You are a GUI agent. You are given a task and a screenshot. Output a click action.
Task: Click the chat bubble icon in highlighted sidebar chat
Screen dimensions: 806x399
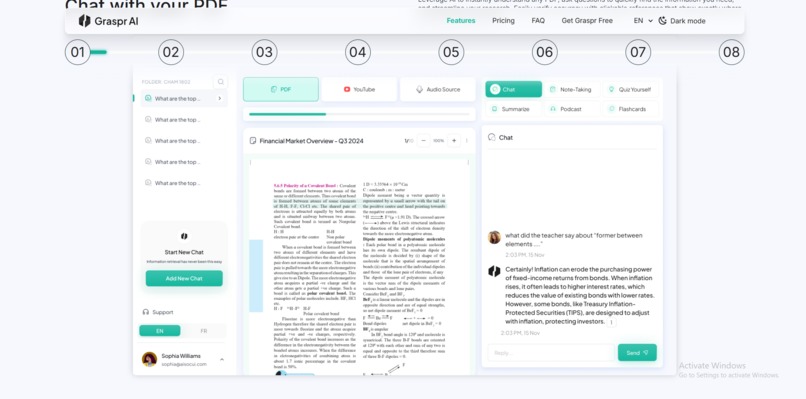click(148, 98)
